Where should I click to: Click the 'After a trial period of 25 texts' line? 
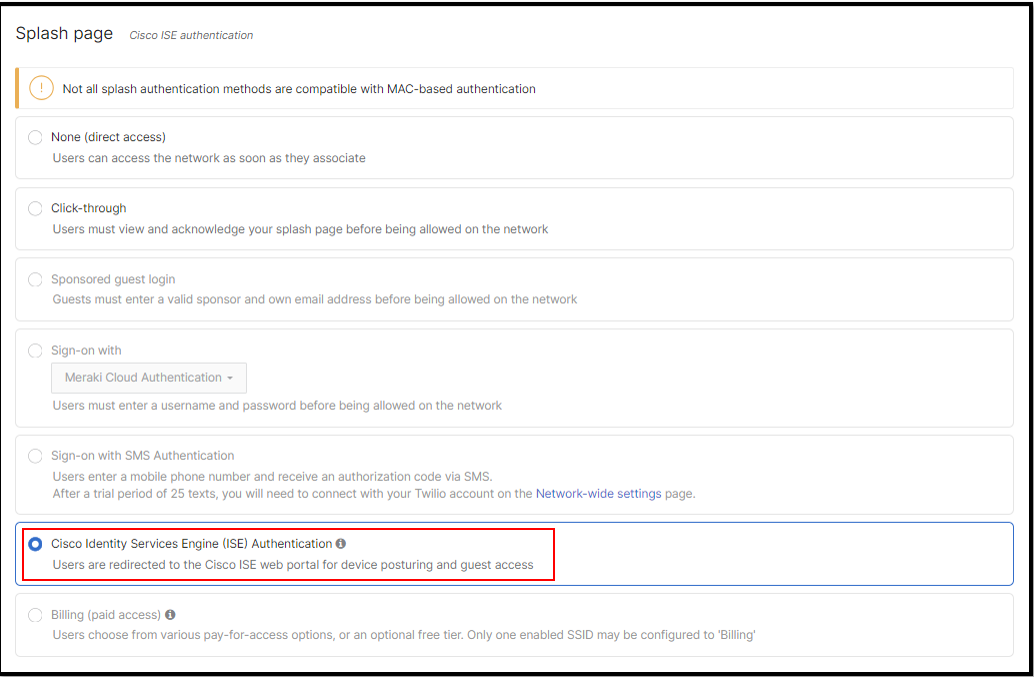coord(374,494)
